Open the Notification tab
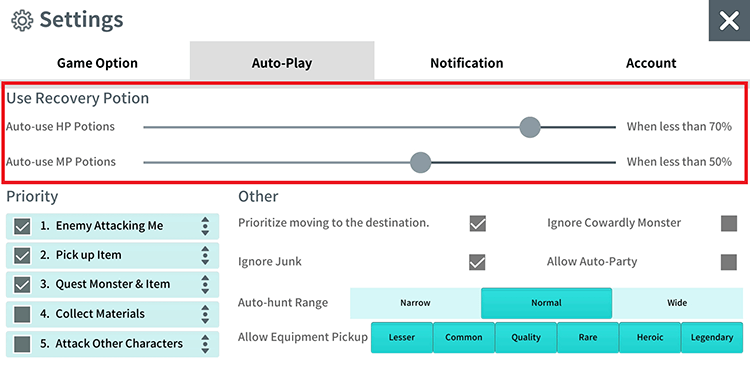This screenshot has height=374, width=750. 467,63
